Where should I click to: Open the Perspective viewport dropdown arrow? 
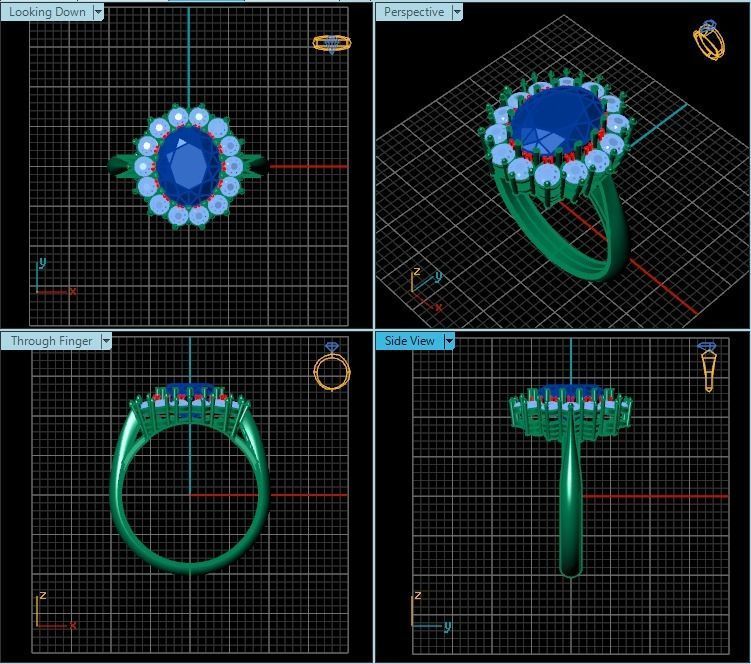point(457,12)
